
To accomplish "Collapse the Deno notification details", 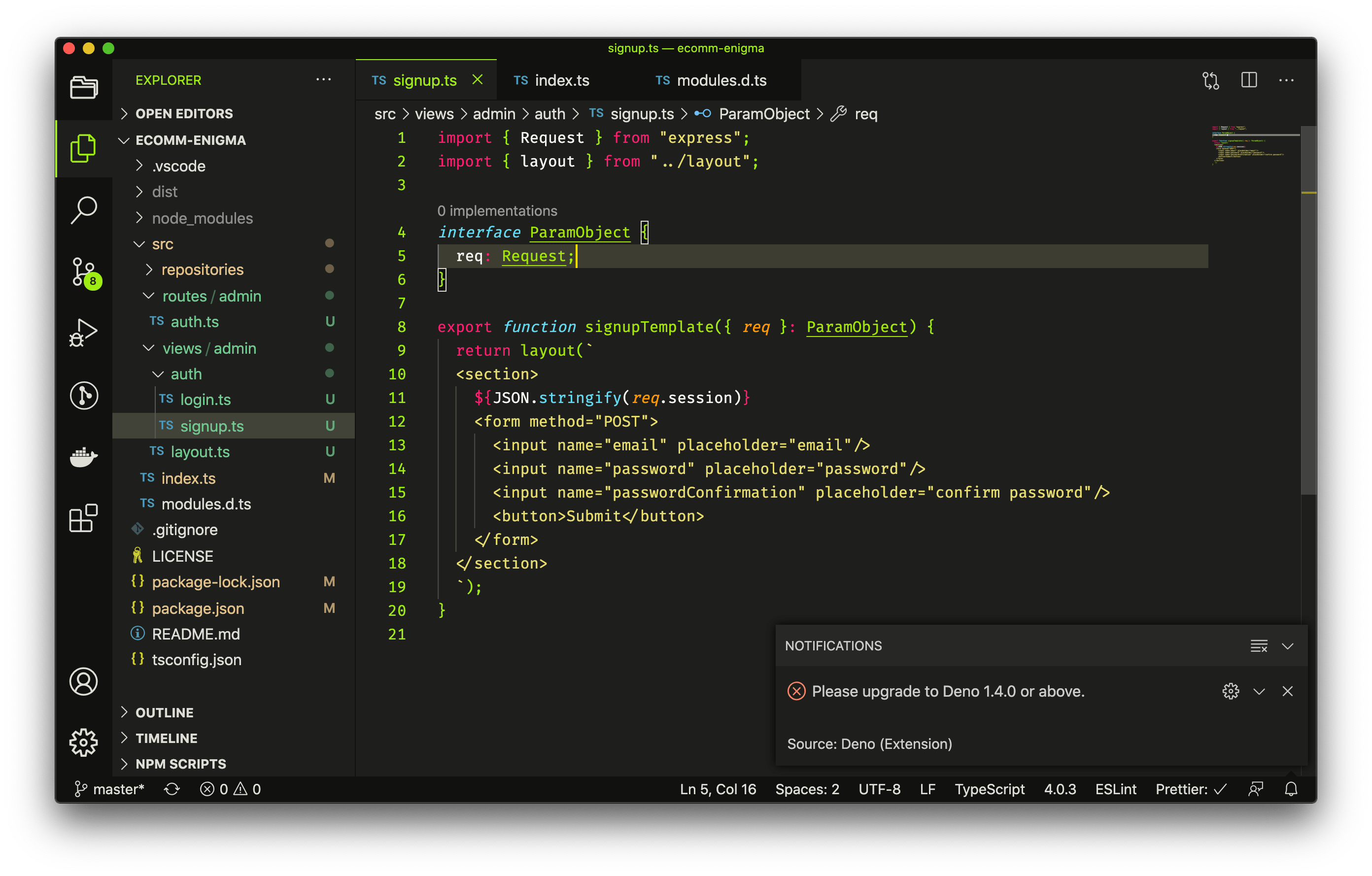I will point(1259,691).
